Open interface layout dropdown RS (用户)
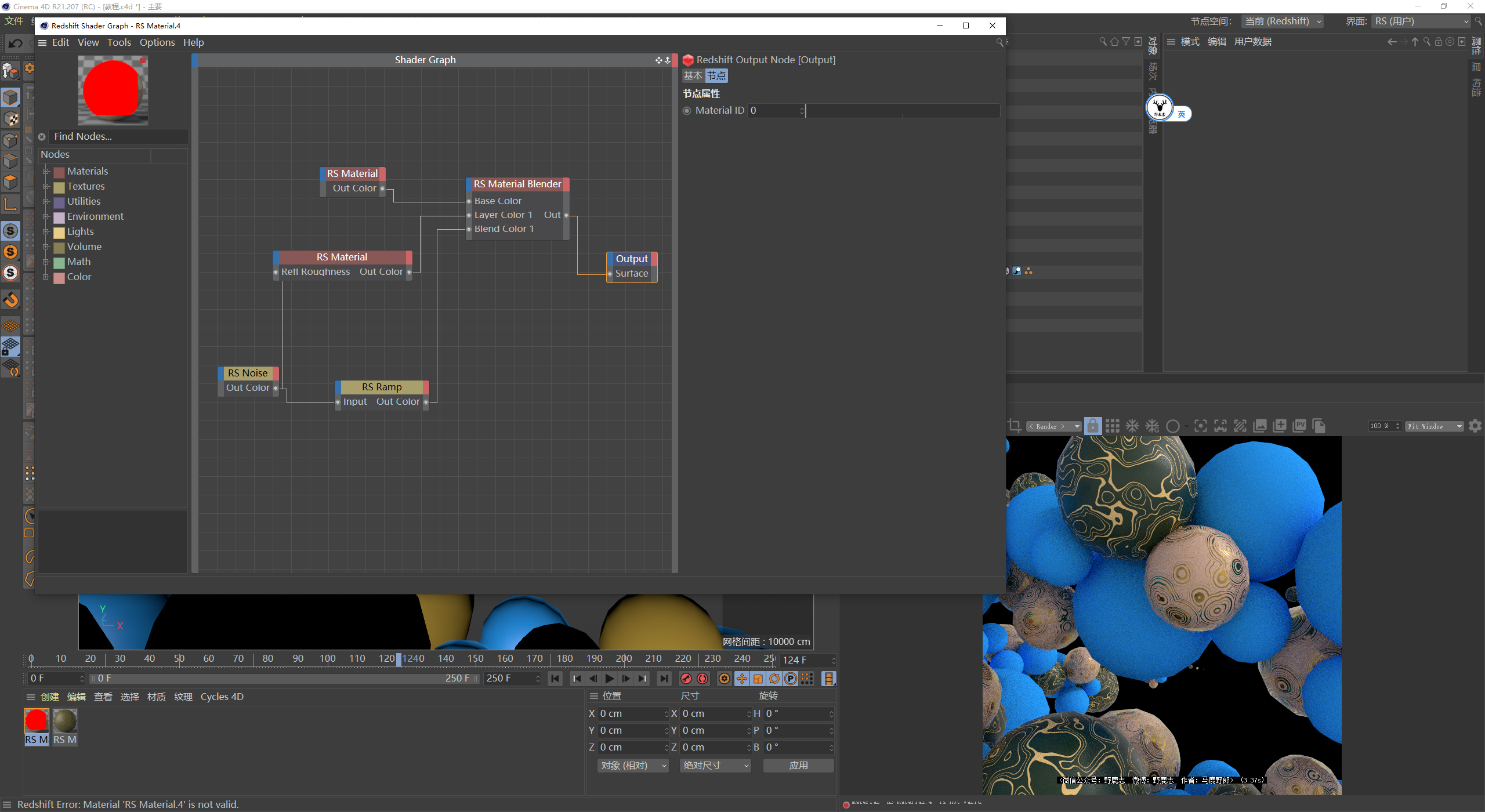Screen dimensions: 1485x812 1421,21
